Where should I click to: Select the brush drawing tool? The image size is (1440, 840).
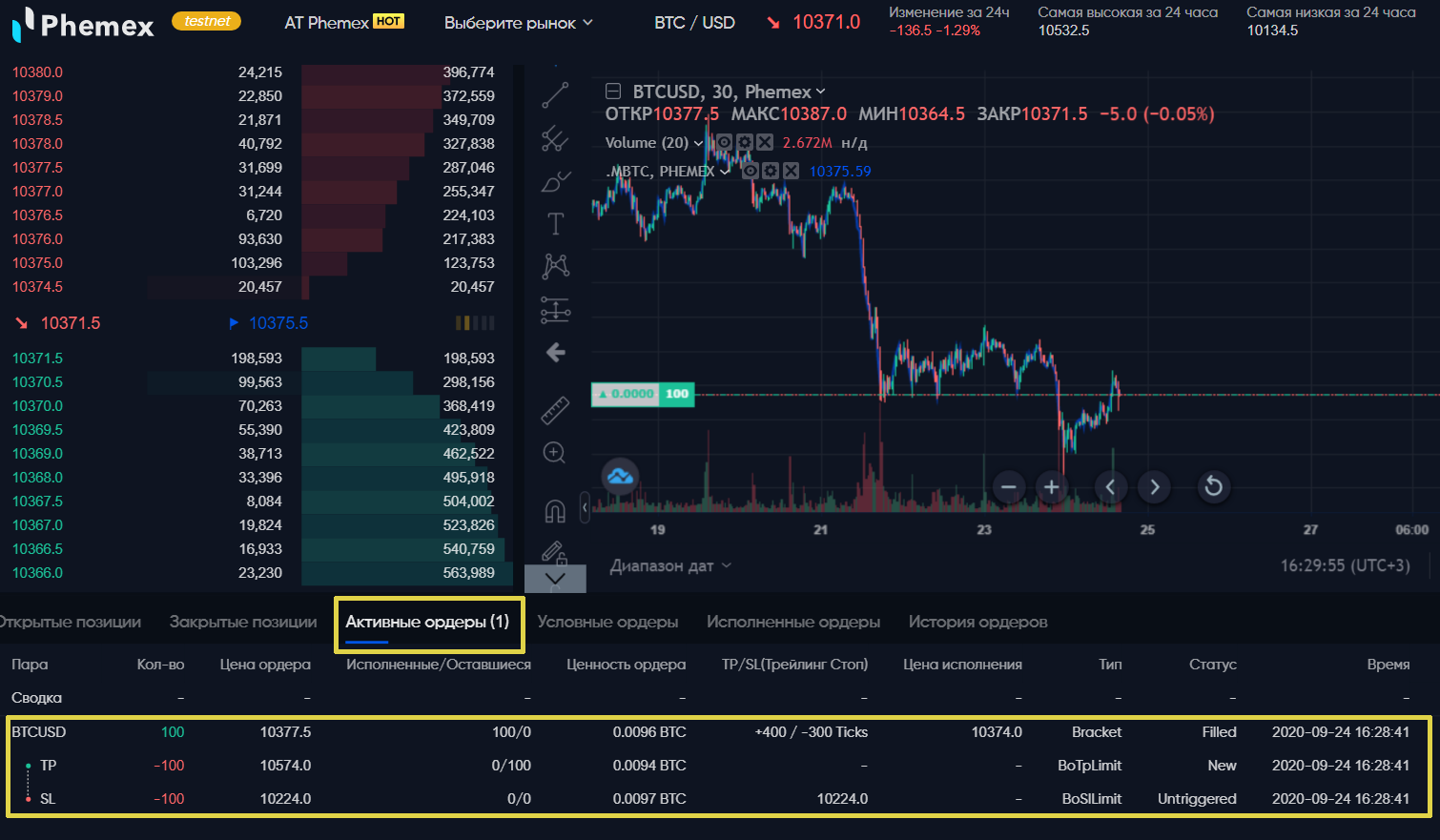click(x=555, y=181)
